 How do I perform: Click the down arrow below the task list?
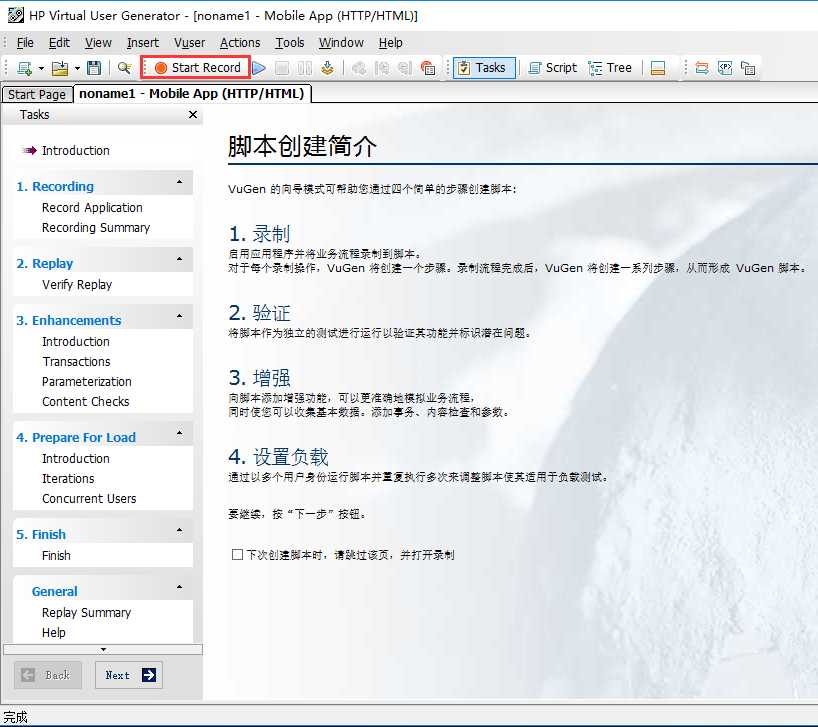[x=103, y=649]
